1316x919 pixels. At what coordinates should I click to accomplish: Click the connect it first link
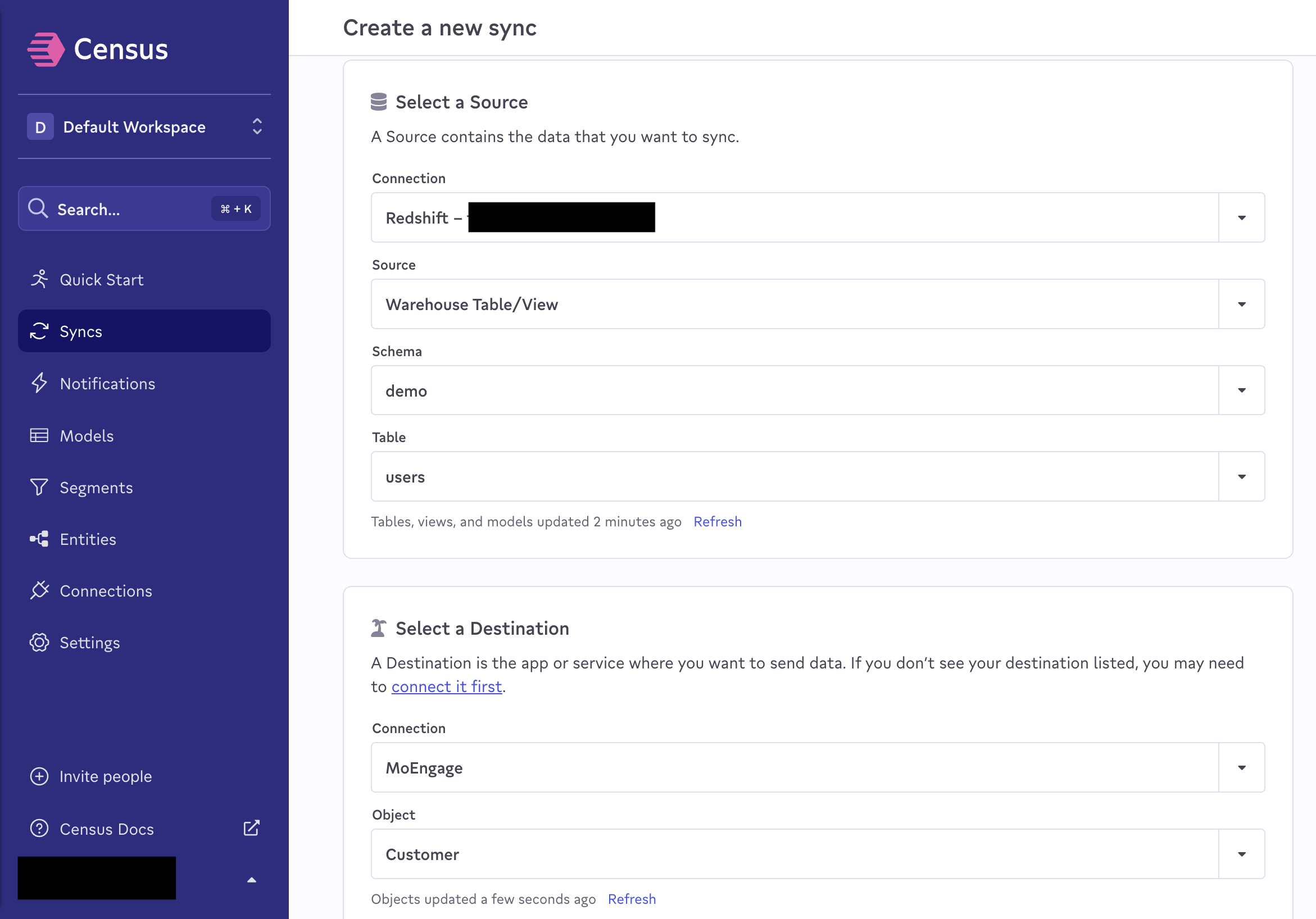447,686
